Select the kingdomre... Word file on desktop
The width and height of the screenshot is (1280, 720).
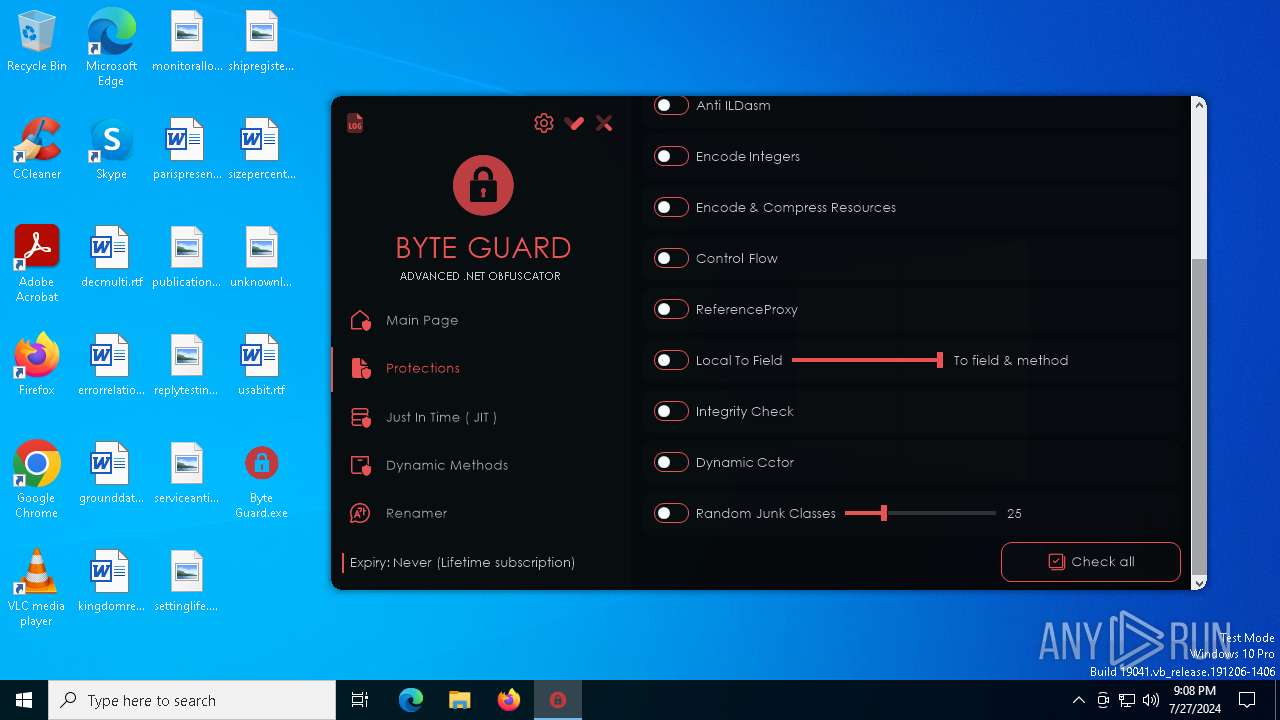[111, 580]
